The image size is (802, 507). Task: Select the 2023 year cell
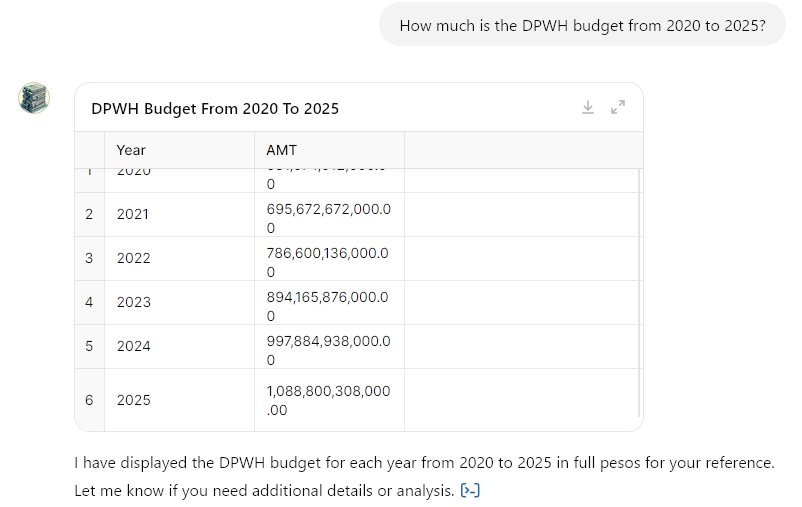180,302
